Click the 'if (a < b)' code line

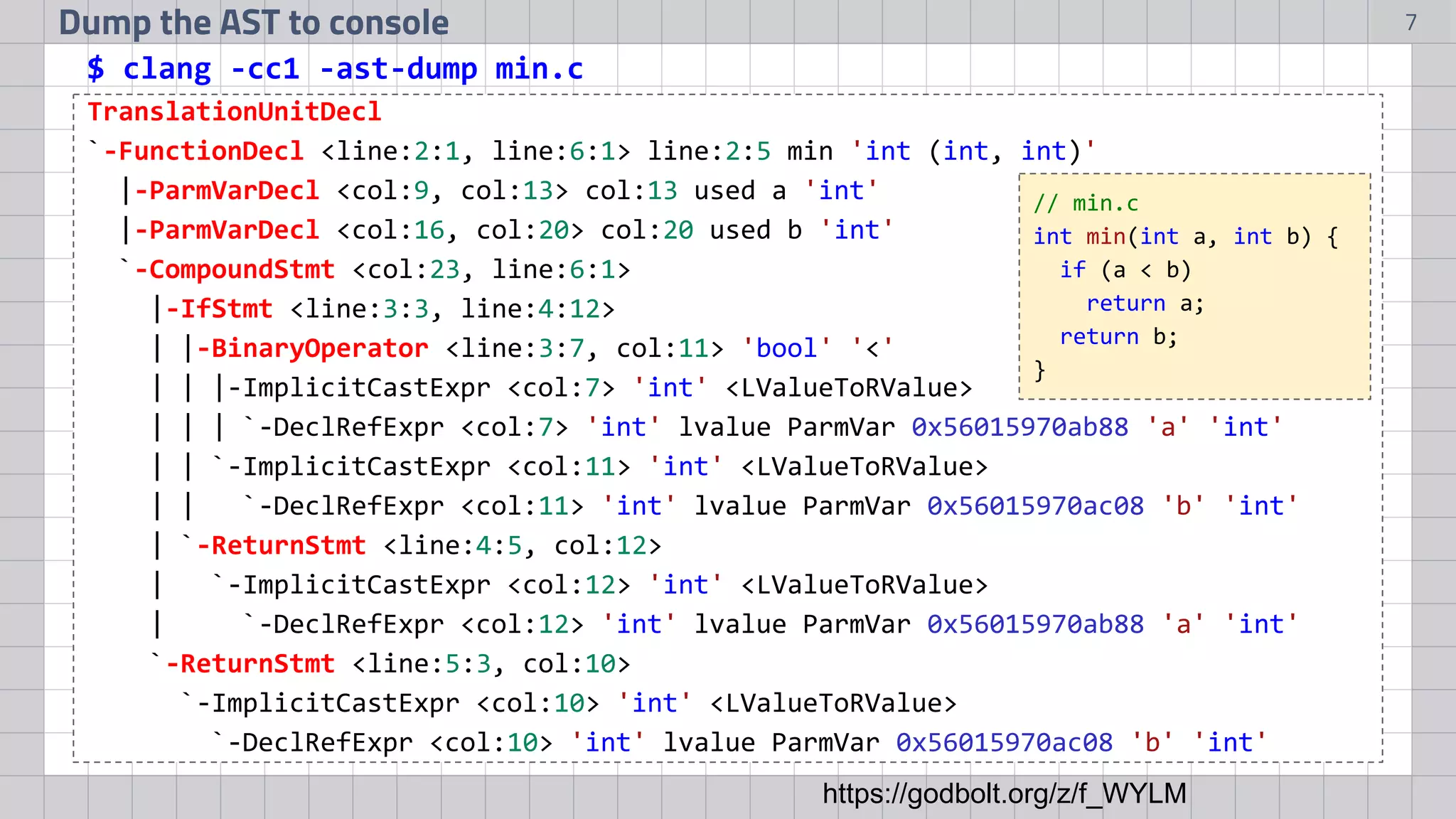click(1125, 270)
